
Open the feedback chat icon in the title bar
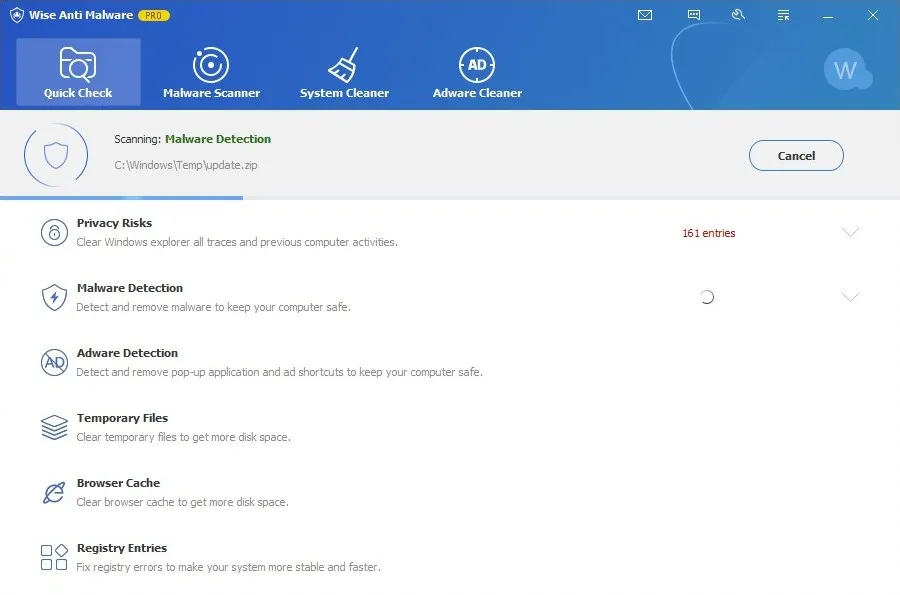tap(692, 15)
